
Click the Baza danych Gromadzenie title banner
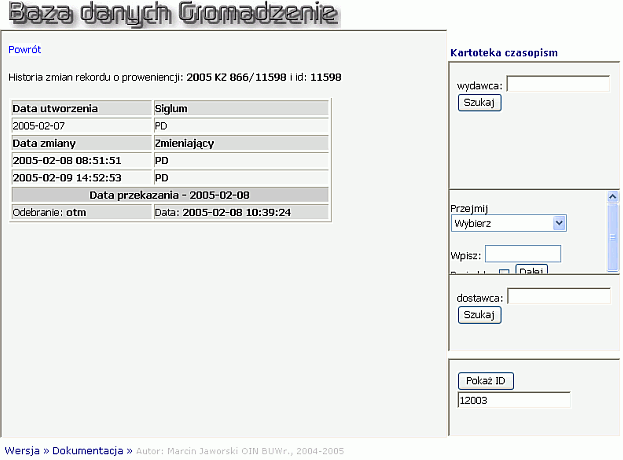(174, 14)
